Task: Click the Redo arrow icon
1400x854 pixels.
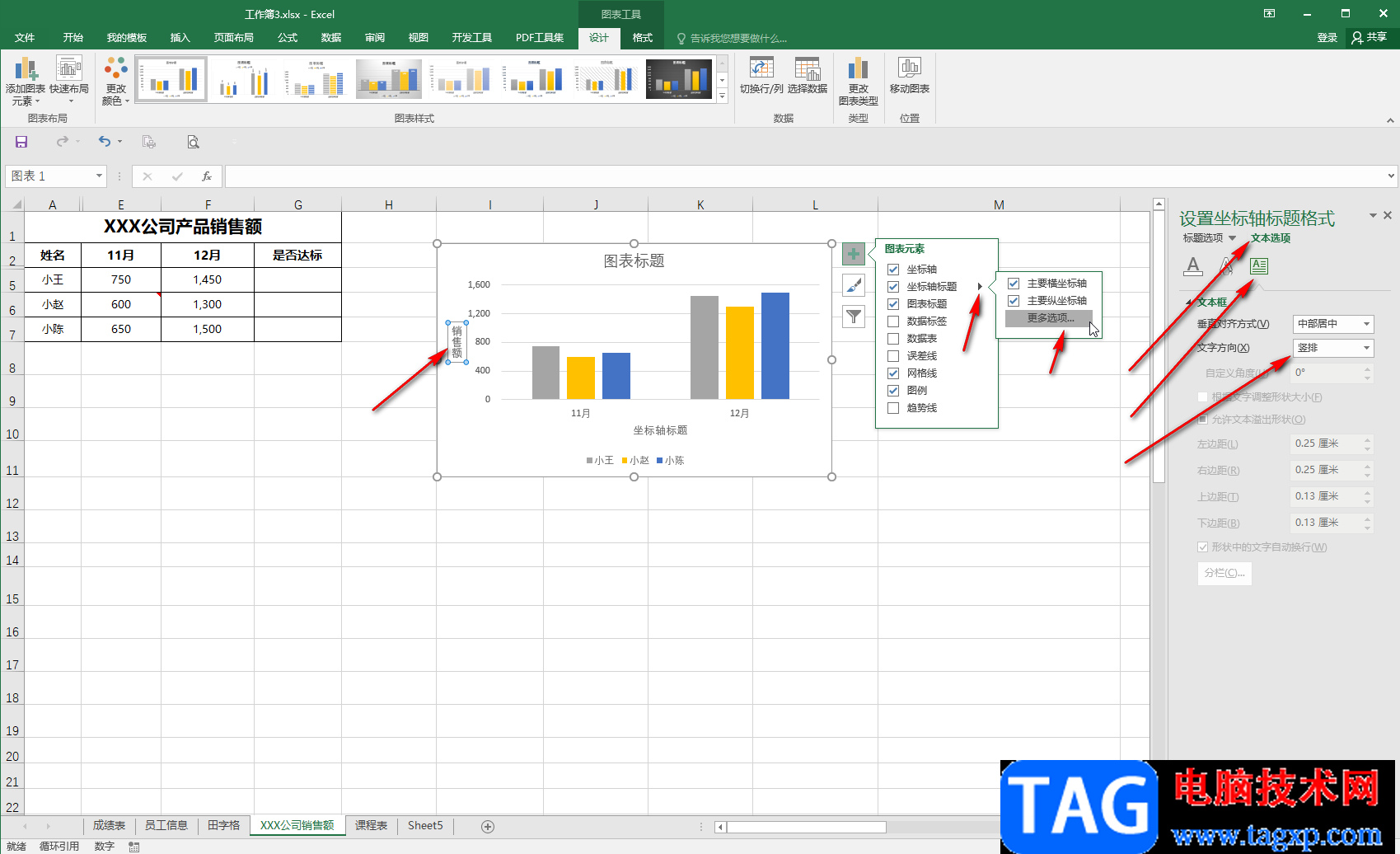Action: pos(63,142)
